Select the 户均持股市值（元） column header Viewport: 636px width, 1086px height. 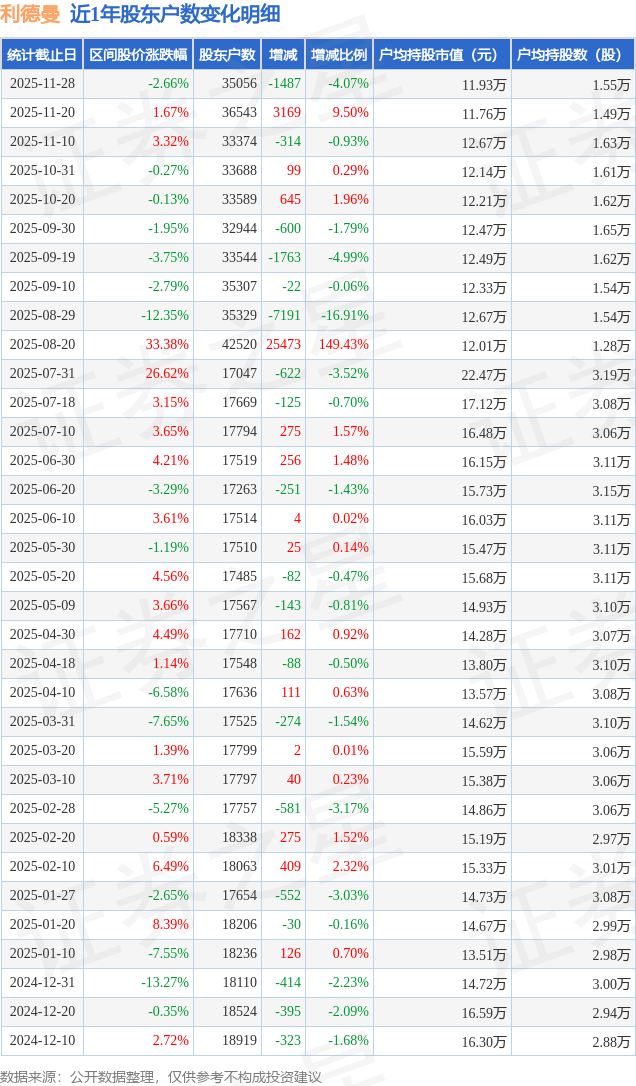440,55
